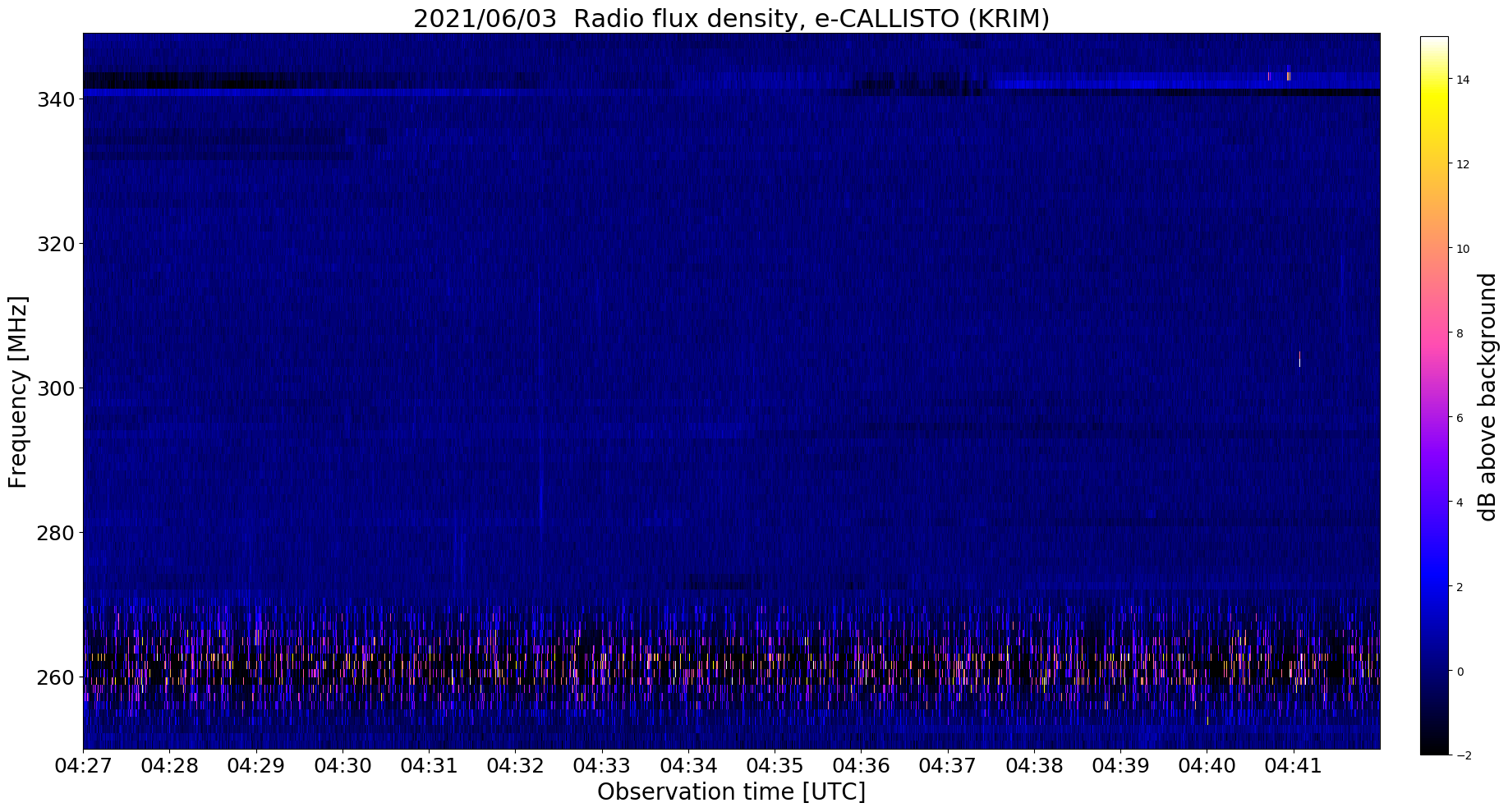
Task: Click the 340 frequency tick label
Action: pos(57,99)
